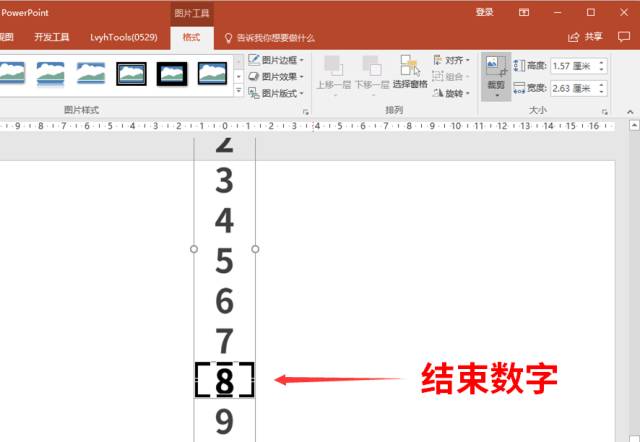Screen dimensions: 640x442
Task: Apply the third picture style thumbnail with soft edge
Action: pyautogui.click(x=91, y=73)
